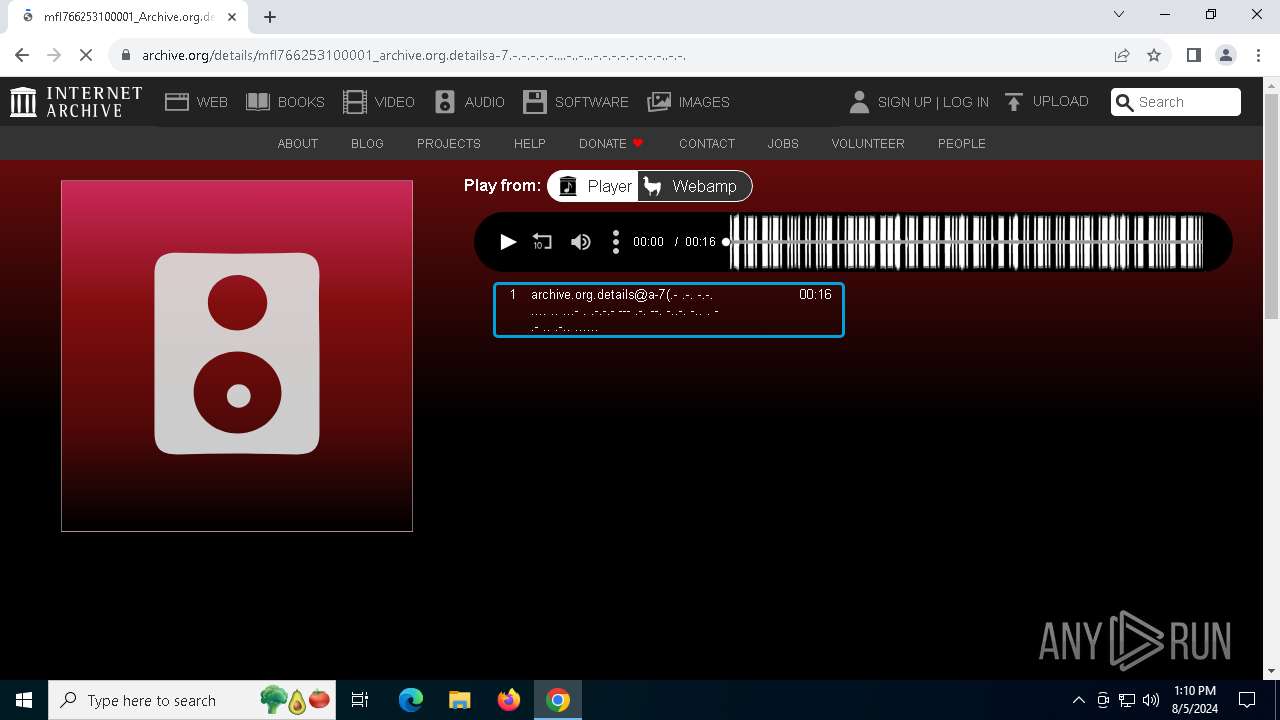The image size is (1280, 720).
Task: Open the Images section
Action: pos(689,102)
